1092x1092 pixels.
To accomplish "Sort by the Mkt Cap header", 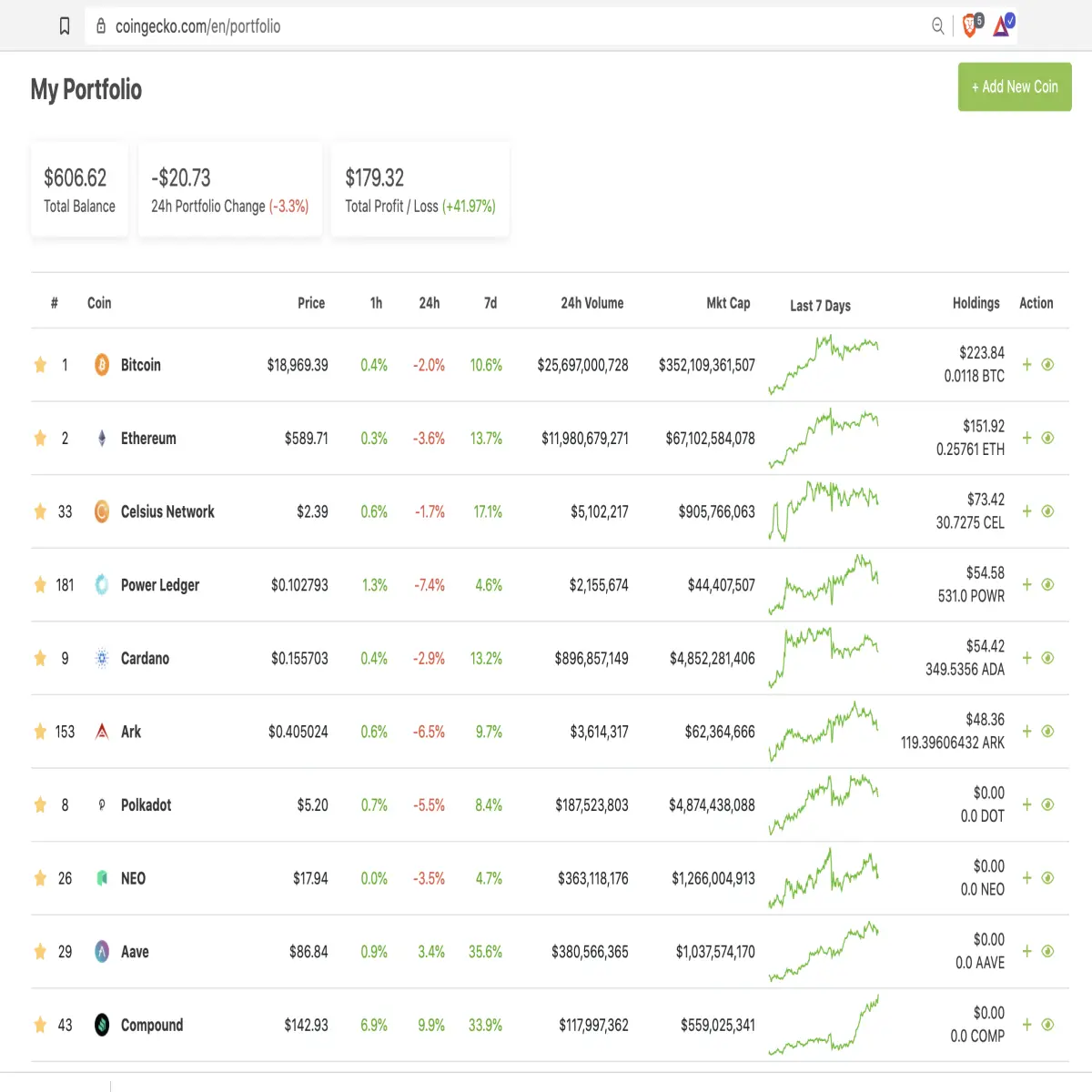I will (x=728, y=303).
